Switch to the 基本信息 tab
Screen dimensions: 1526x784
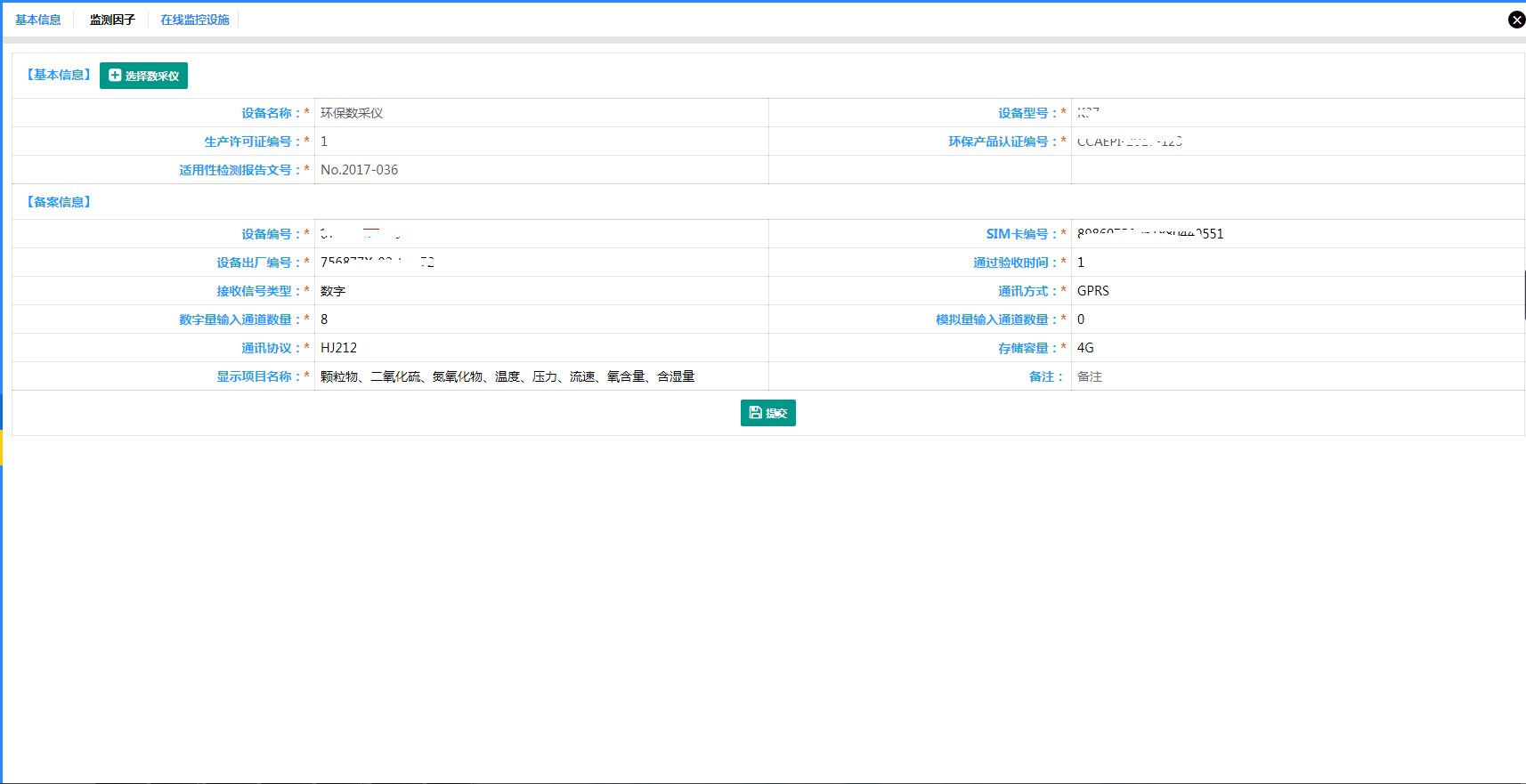[38, 20]
